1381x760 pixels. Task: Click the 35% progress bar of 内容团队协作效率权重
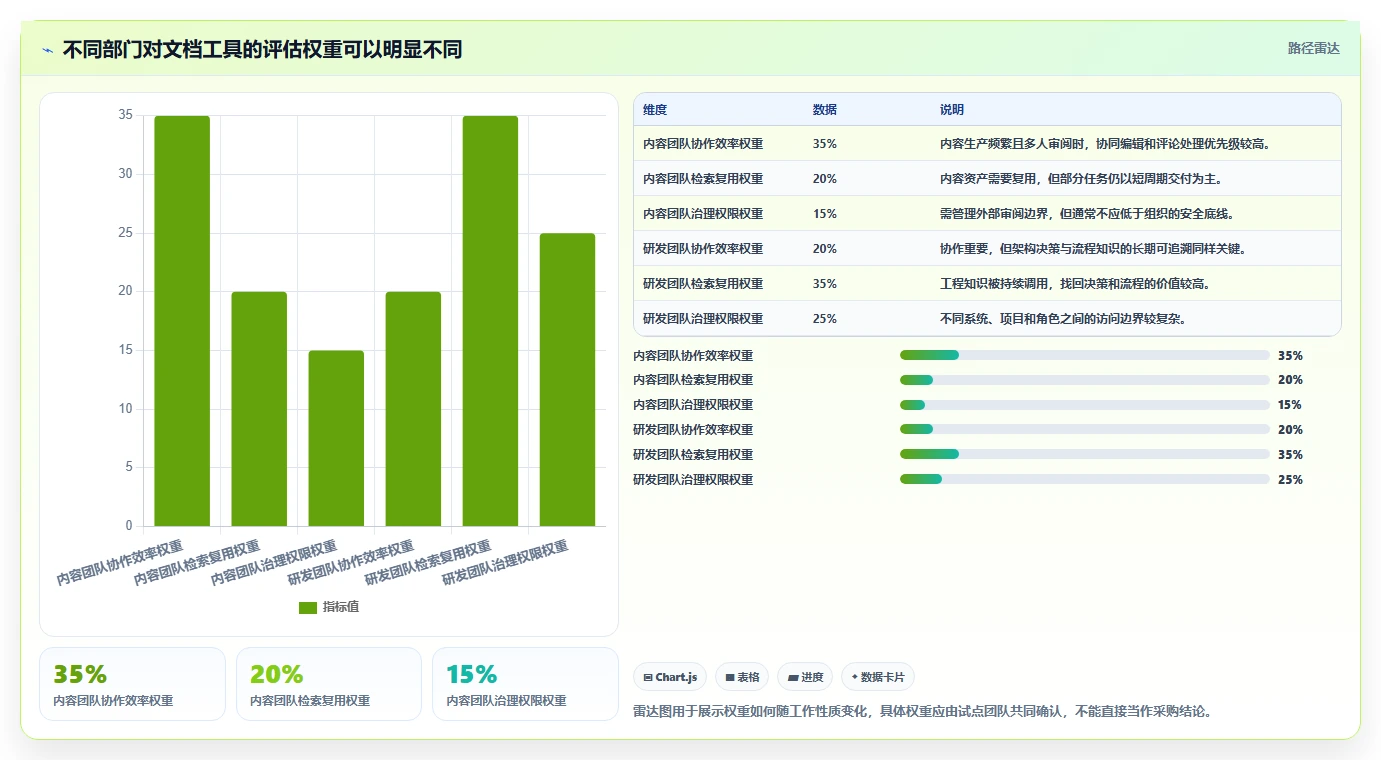[x=1085, y=355]
